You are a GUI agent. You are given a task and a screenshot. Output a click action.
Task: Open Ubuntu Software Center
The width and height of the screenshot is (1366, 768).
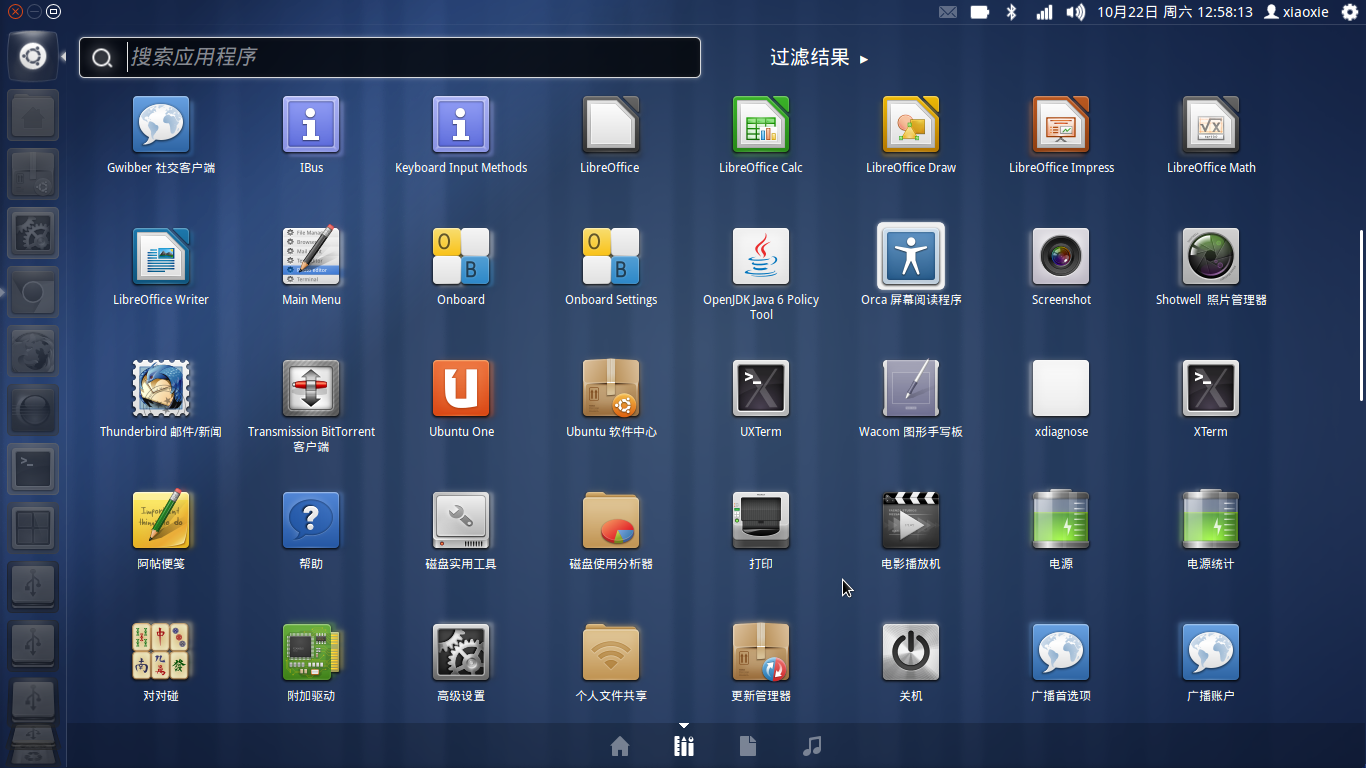(x=611, y=389)
